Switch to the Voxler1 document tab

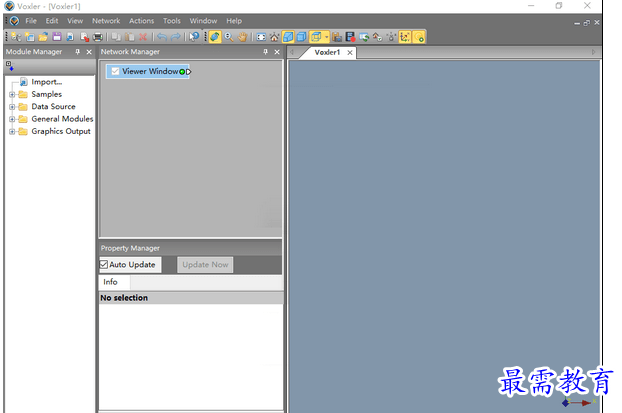[327, 52]
